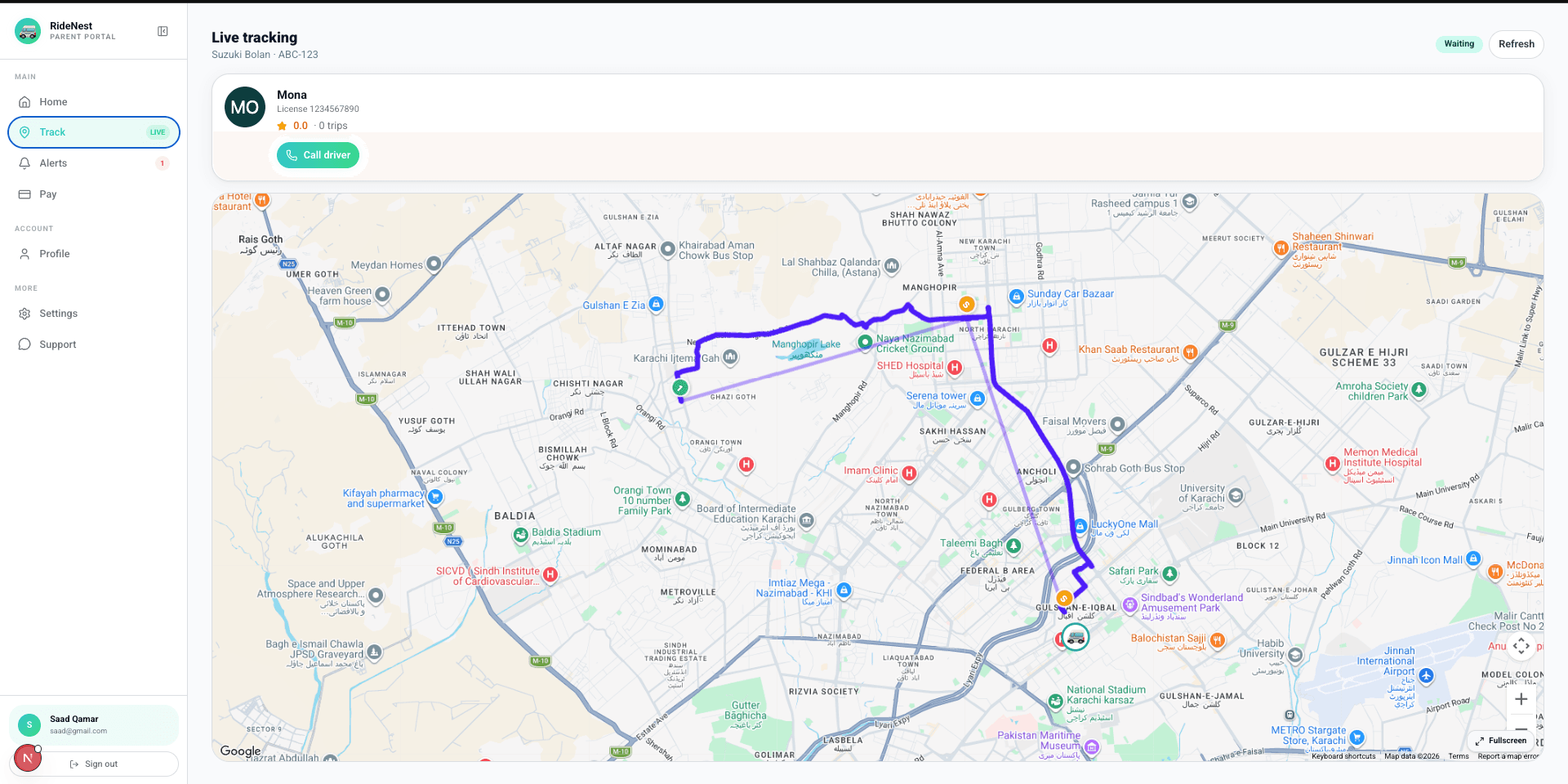1568x784 pixels.
Task: Select the Taleemi Bagh park pin
Action: pos(1013,545)
